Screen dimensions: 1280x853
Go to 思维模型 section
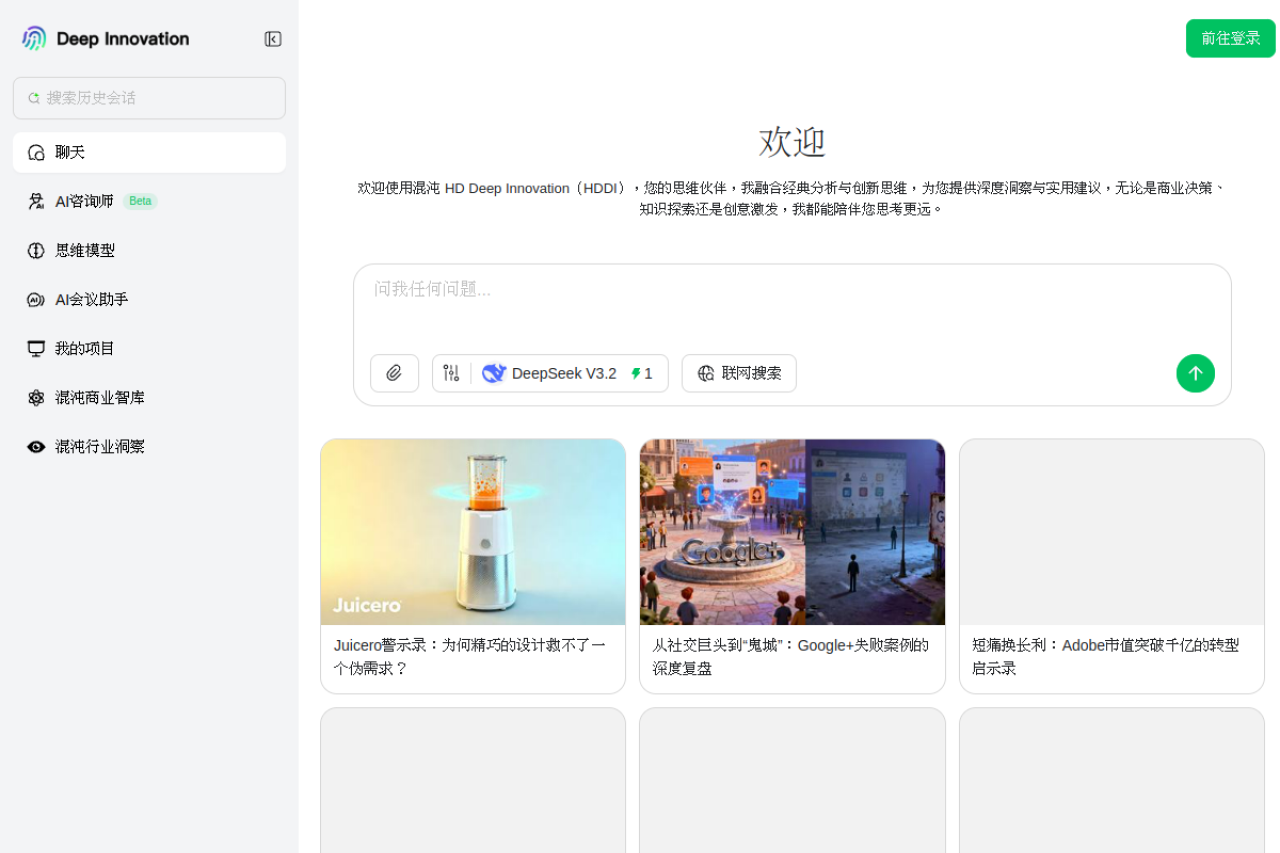[149, 251]
